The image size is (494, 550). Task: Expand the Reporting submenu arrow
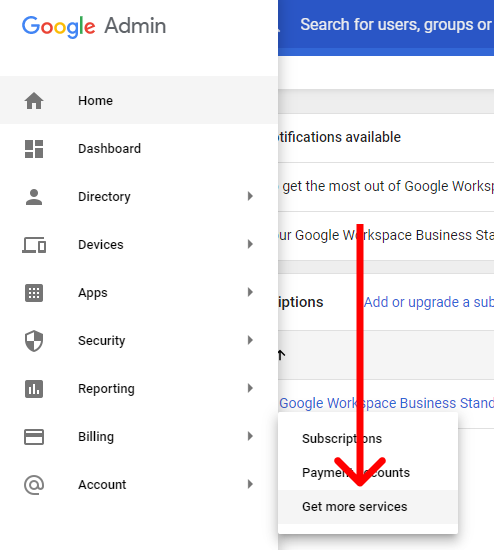point(250,388)
